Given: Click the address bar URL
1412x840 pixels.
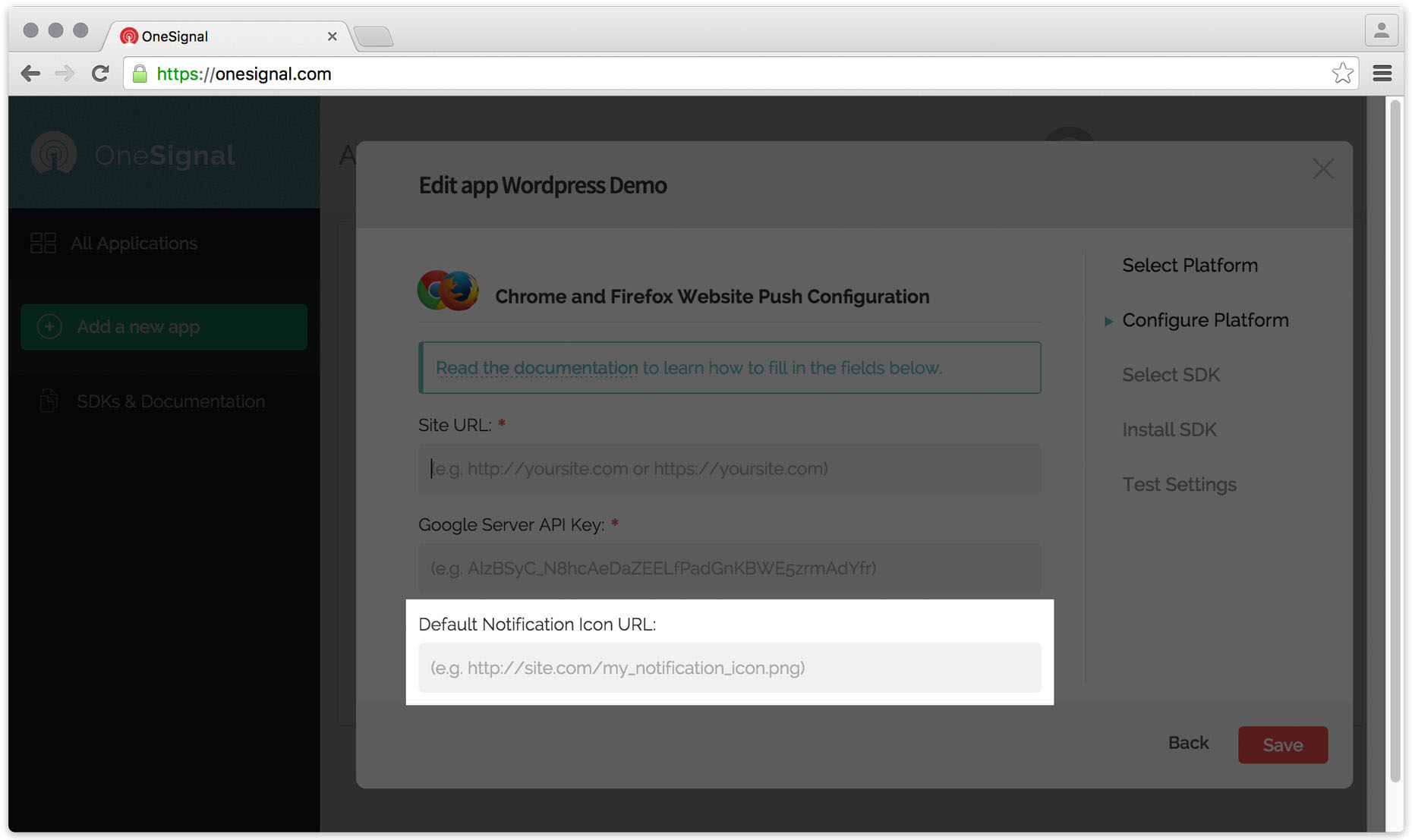Looking at the screenshot, I should (244, 74).
